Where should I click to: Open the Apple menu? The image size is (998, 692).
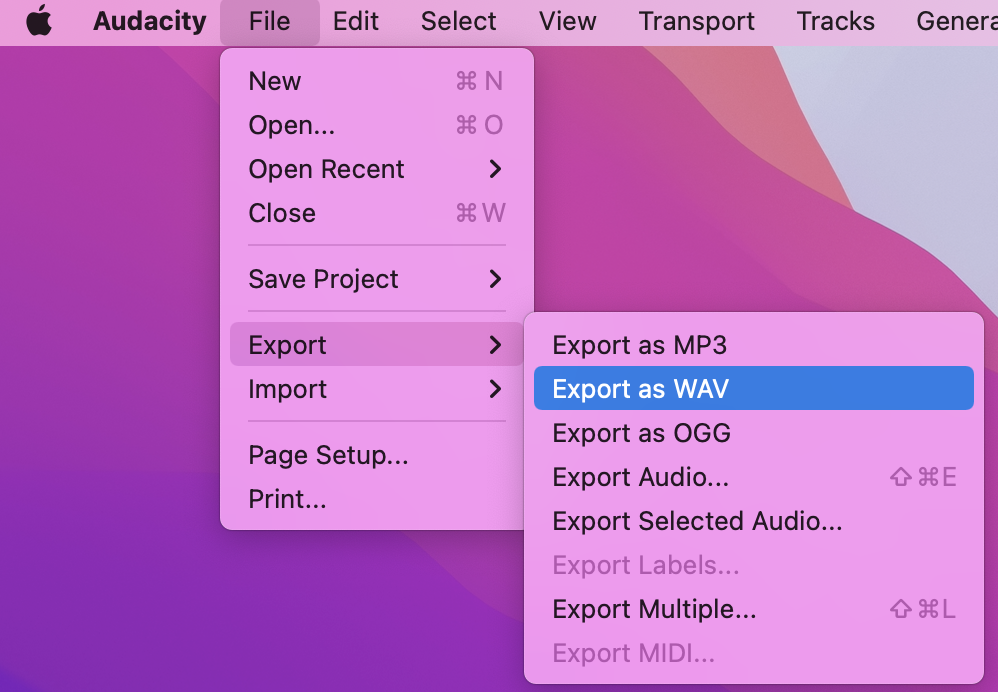coord(39,20)
